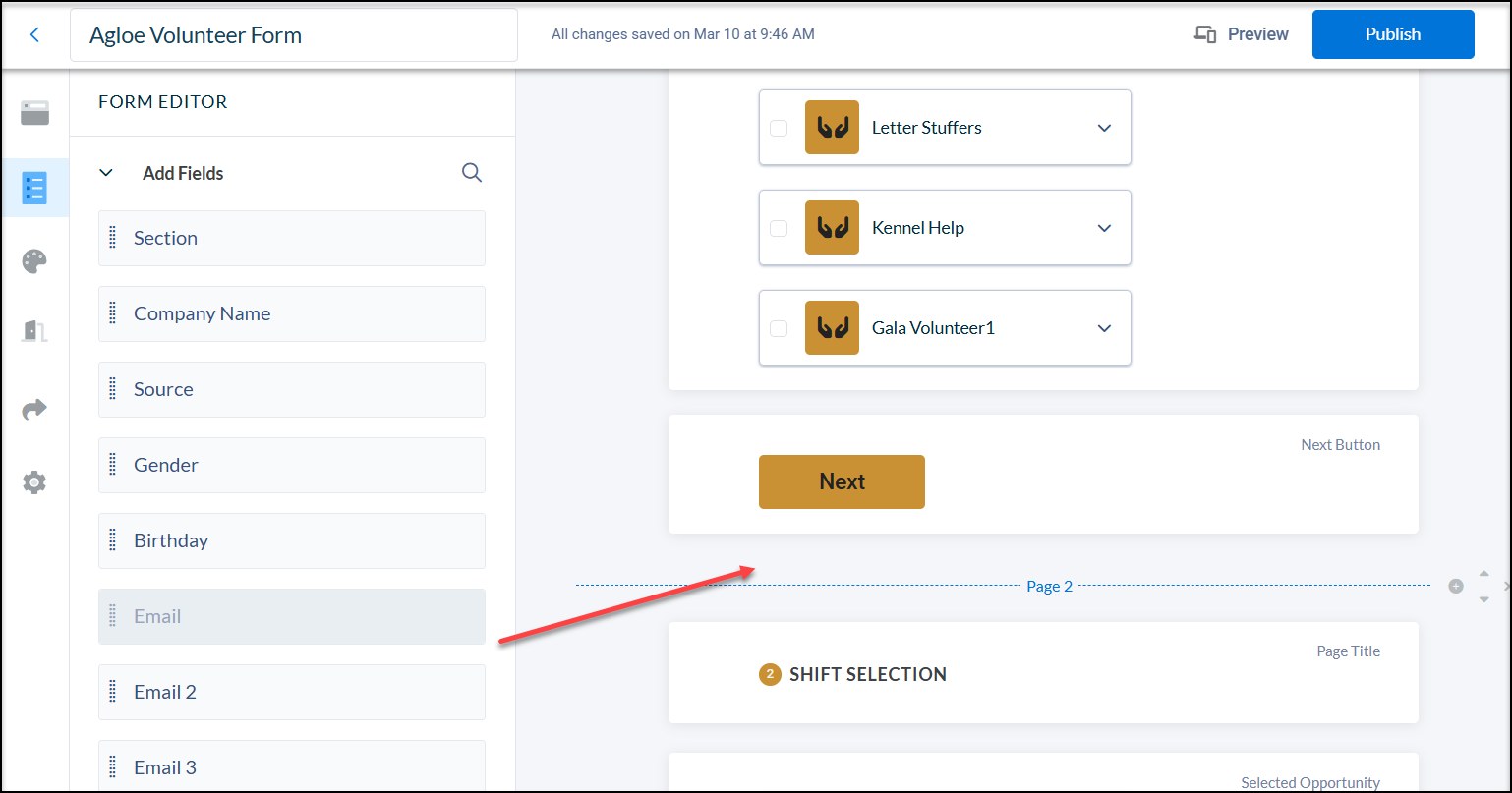The width and height of the screenshot is (1512, 793).
Task: Open the settings gear sidebar icon
Action: pos(34,481)
